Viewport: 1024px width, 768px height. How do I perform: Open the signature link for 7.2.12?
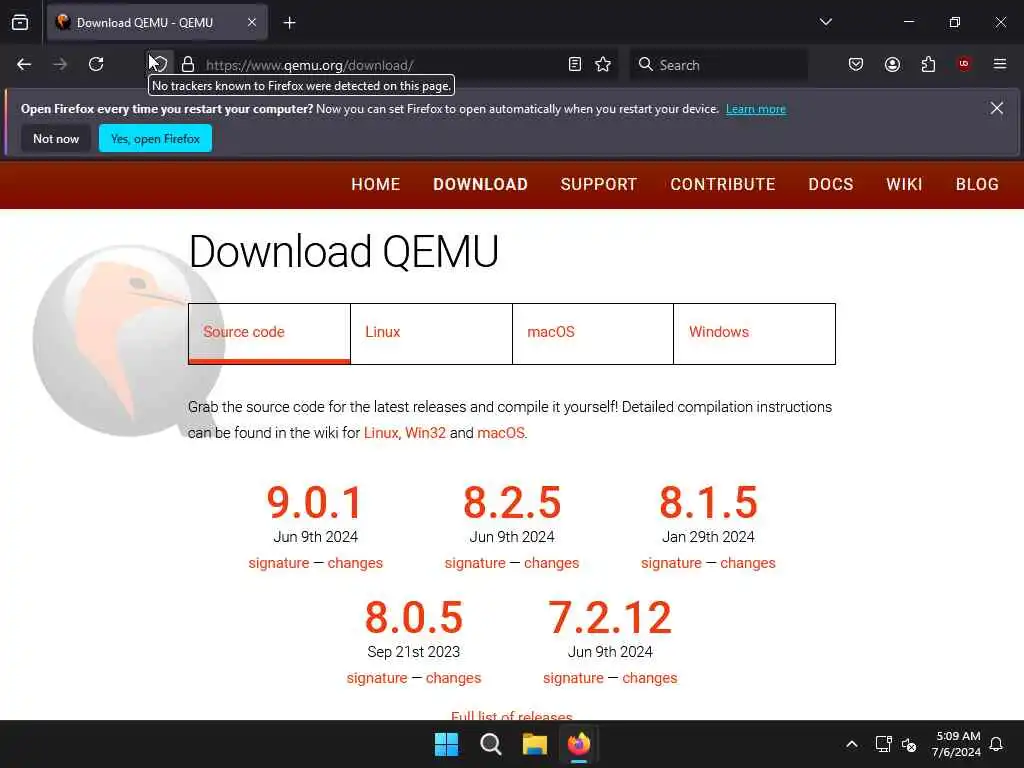click(x=573, y=678)
